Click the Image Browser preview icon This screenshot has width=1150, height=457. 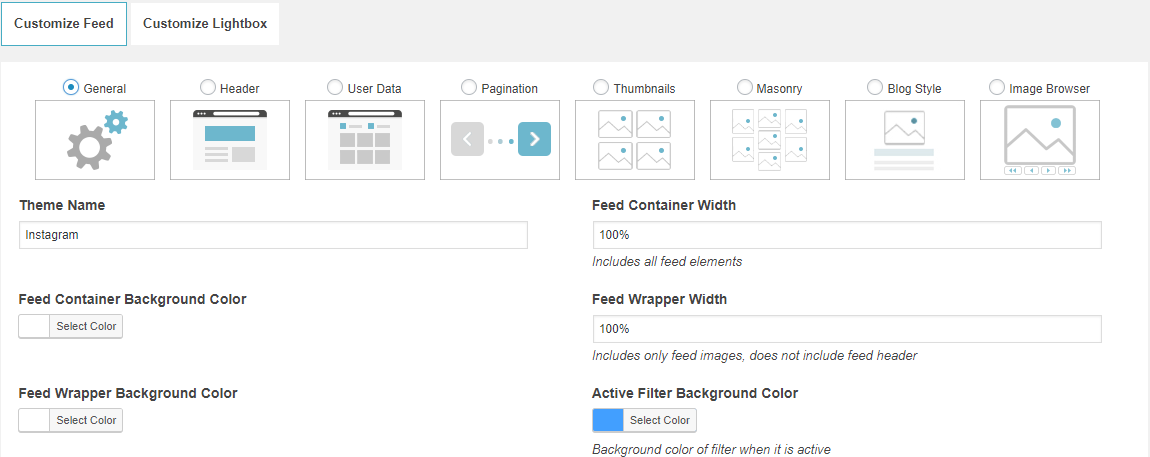pos(1040,140)
